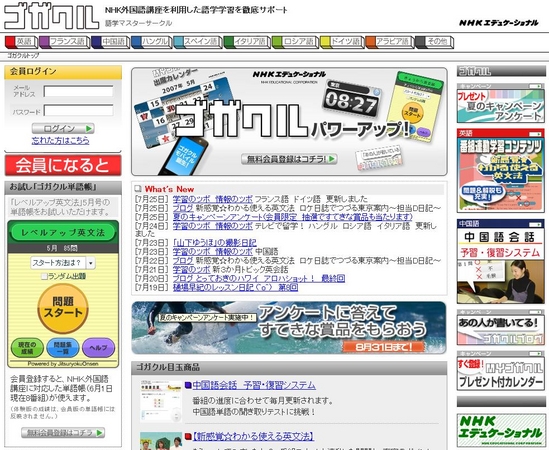
Task: Open the 英語 language tab
Action: click(x=21, y=42)
